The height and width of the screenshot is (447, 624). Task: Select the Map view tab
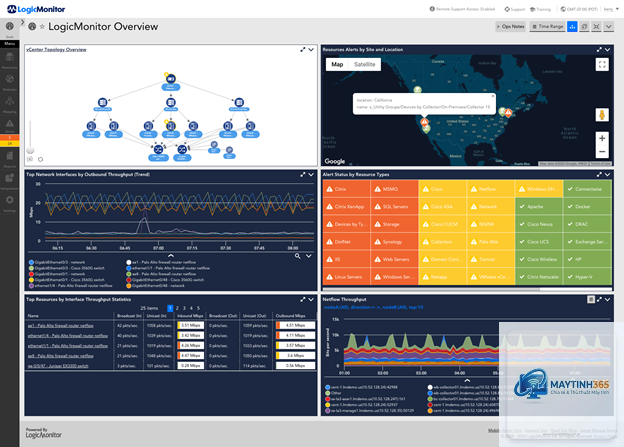(337, 64)
